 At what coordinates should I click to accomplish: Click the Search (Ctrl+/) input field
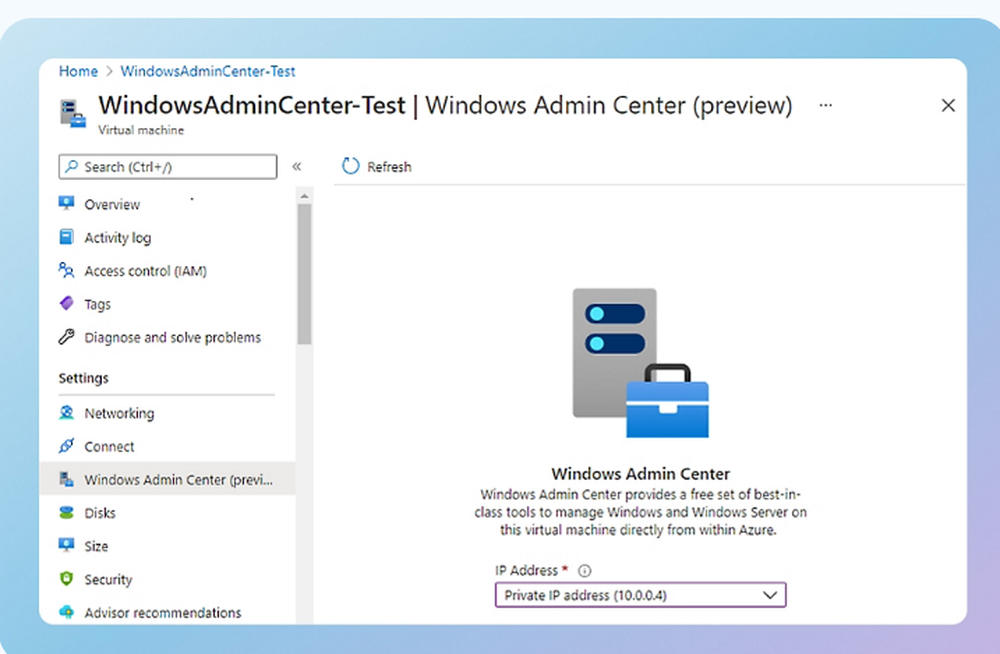pyautogui.click(x=168, y=167)
